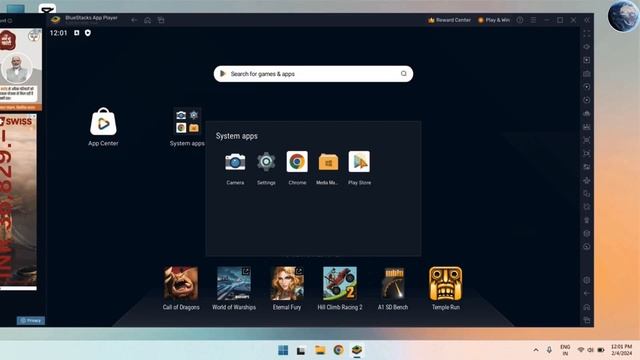Open the Android Settings app
640x360 pixels.
[x=266, y=162]
